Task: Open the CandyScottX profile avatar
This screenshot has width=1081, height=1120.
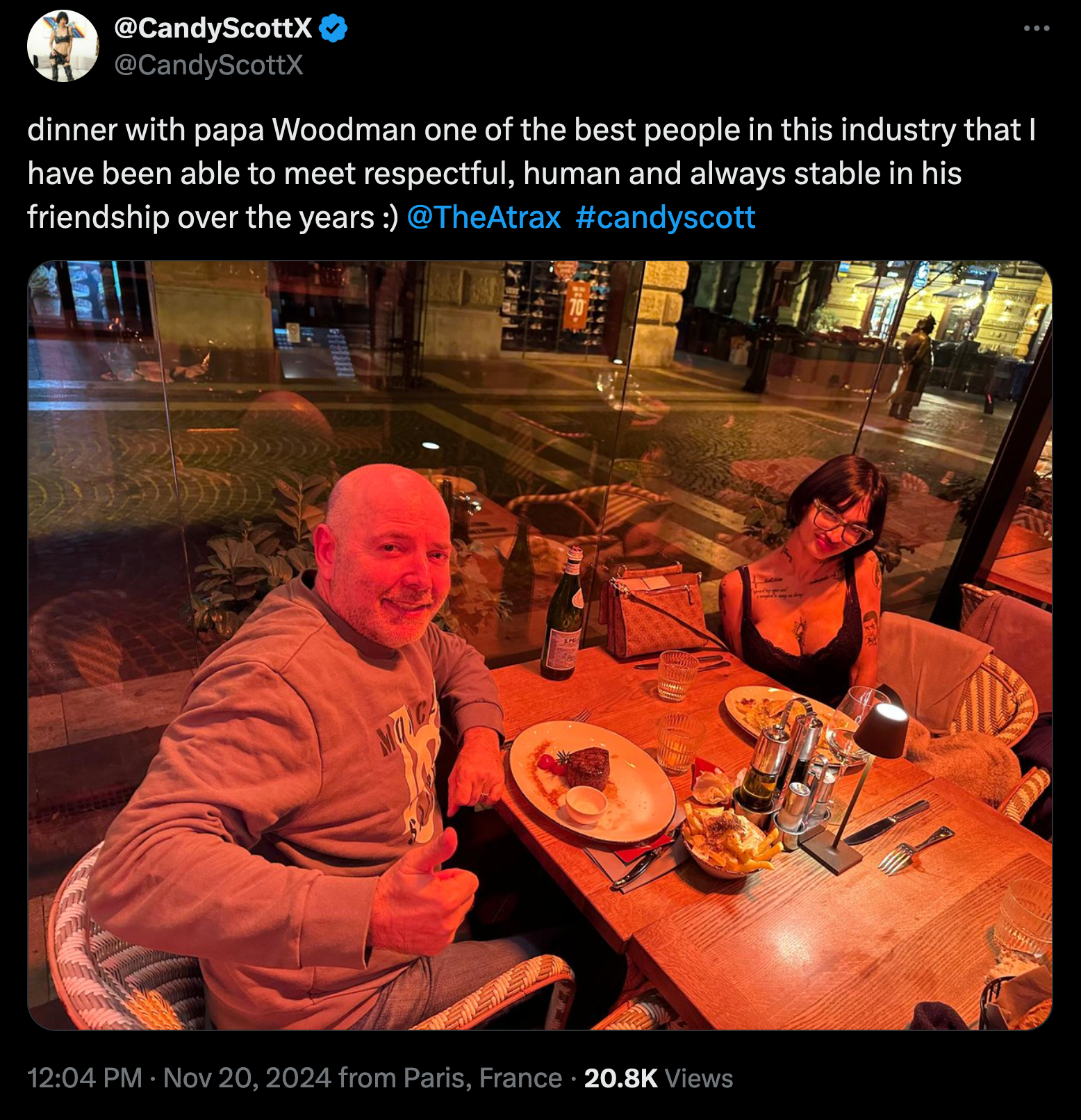Action: click(63, 47)
